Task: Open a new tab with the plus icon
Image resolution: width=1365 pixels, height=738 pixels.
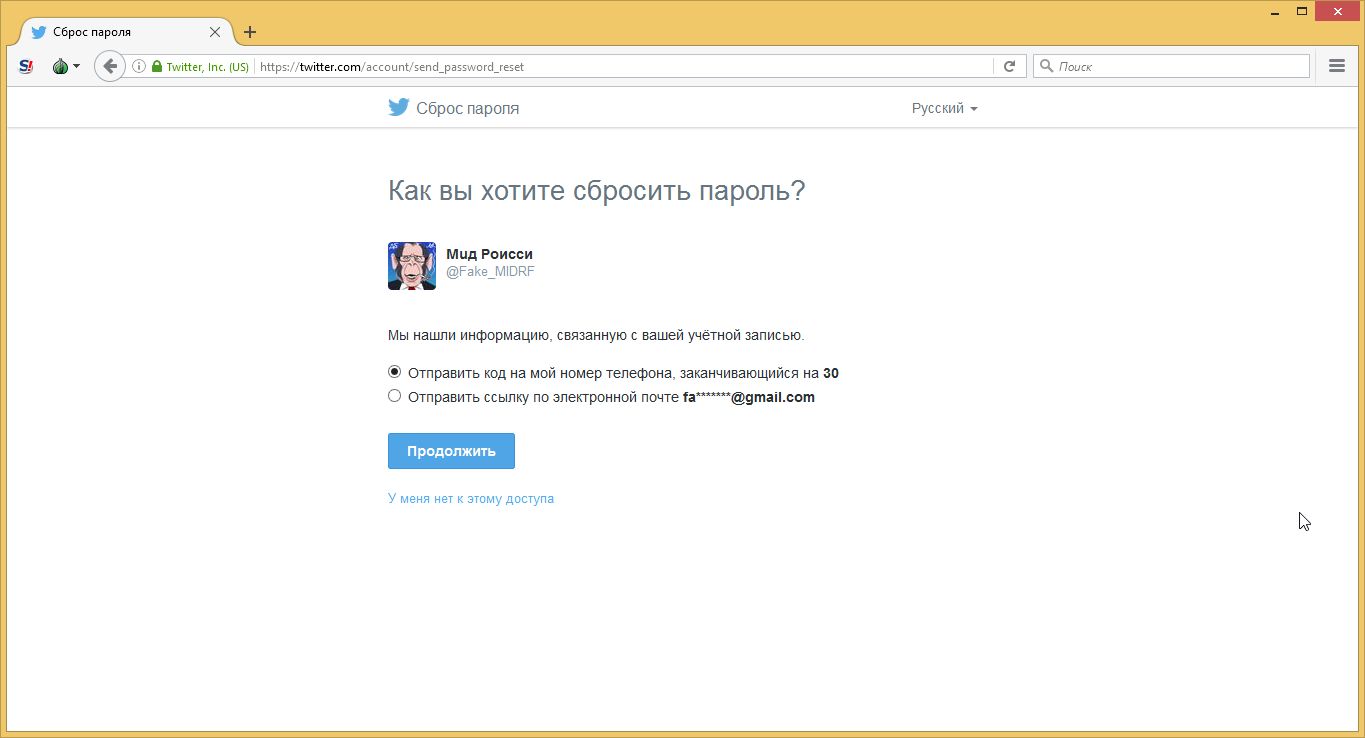Action: coord(250,32)
